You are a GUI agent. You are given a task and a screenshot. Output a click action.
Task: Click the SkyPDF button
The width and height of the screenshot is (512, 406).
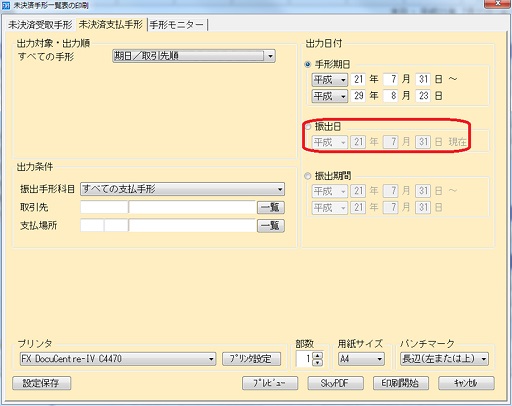[335, 383]
